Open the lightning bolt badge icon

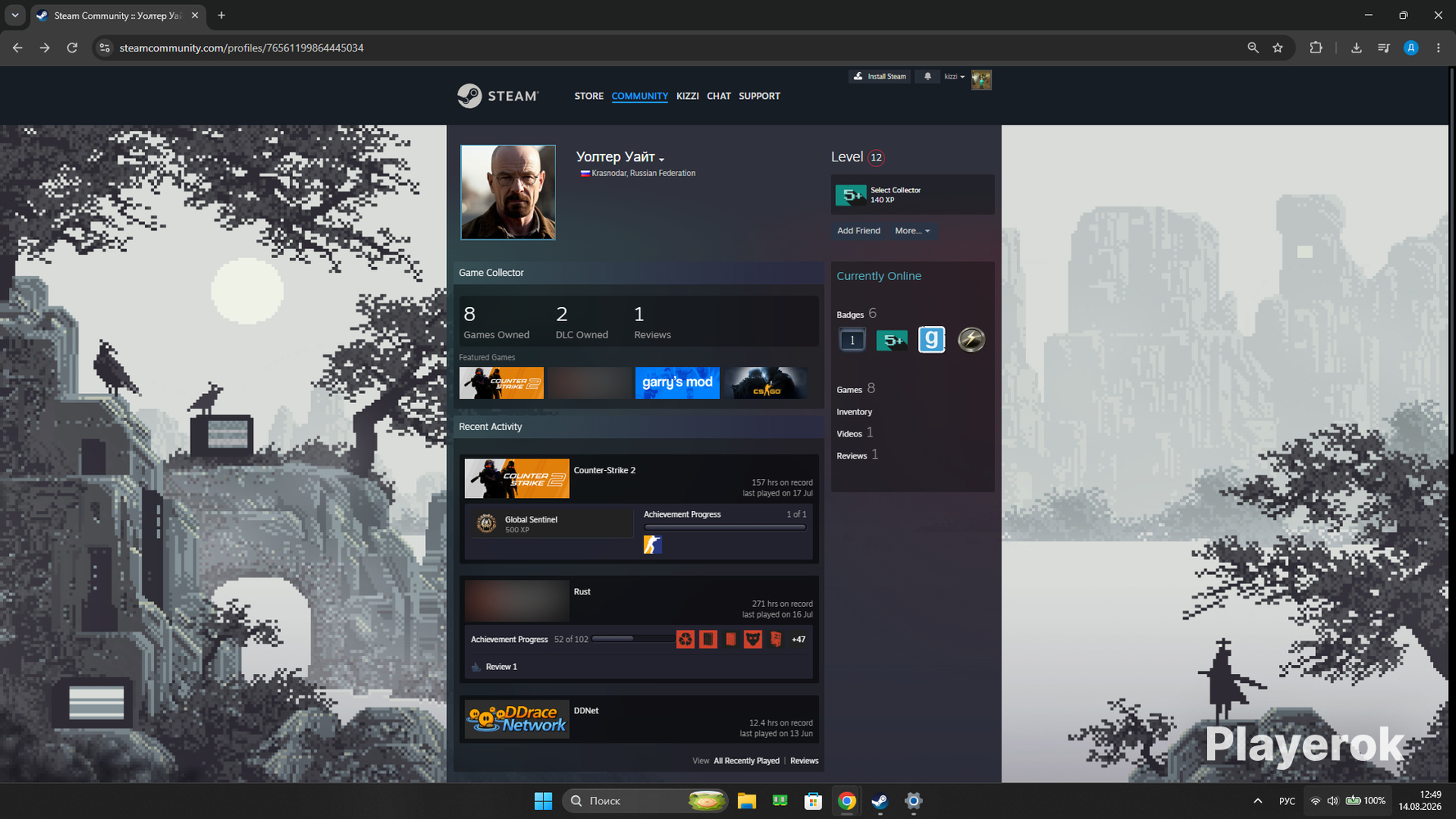[971, 340]
